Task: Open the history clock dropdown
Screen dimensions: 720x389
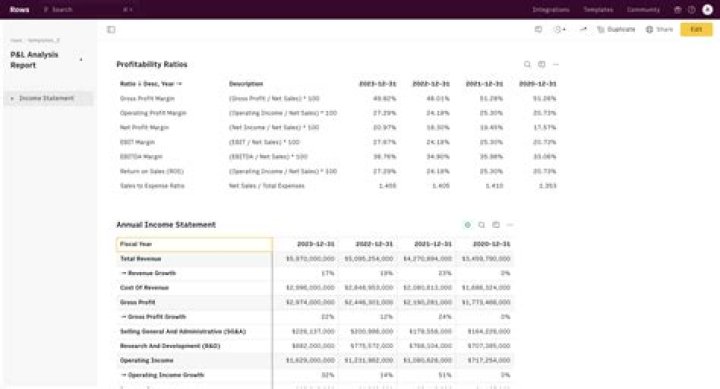Action: [560, 29]
